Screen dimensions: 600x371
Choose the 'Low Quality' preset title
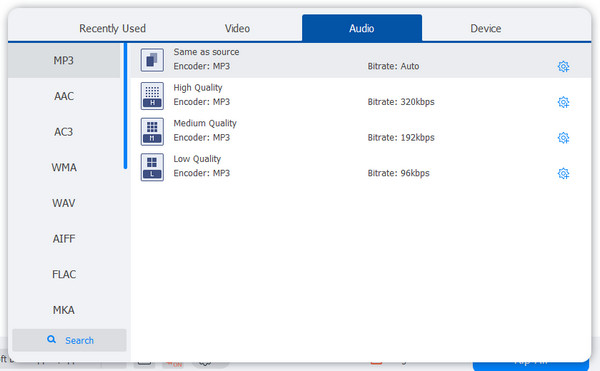tap(197, 159)
